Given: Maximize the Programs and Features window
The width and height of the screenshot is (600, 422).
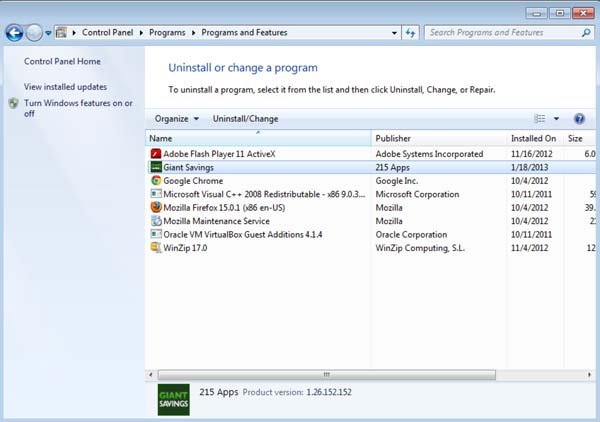Looking at the screenshot, I should click(x=559, y=13).
